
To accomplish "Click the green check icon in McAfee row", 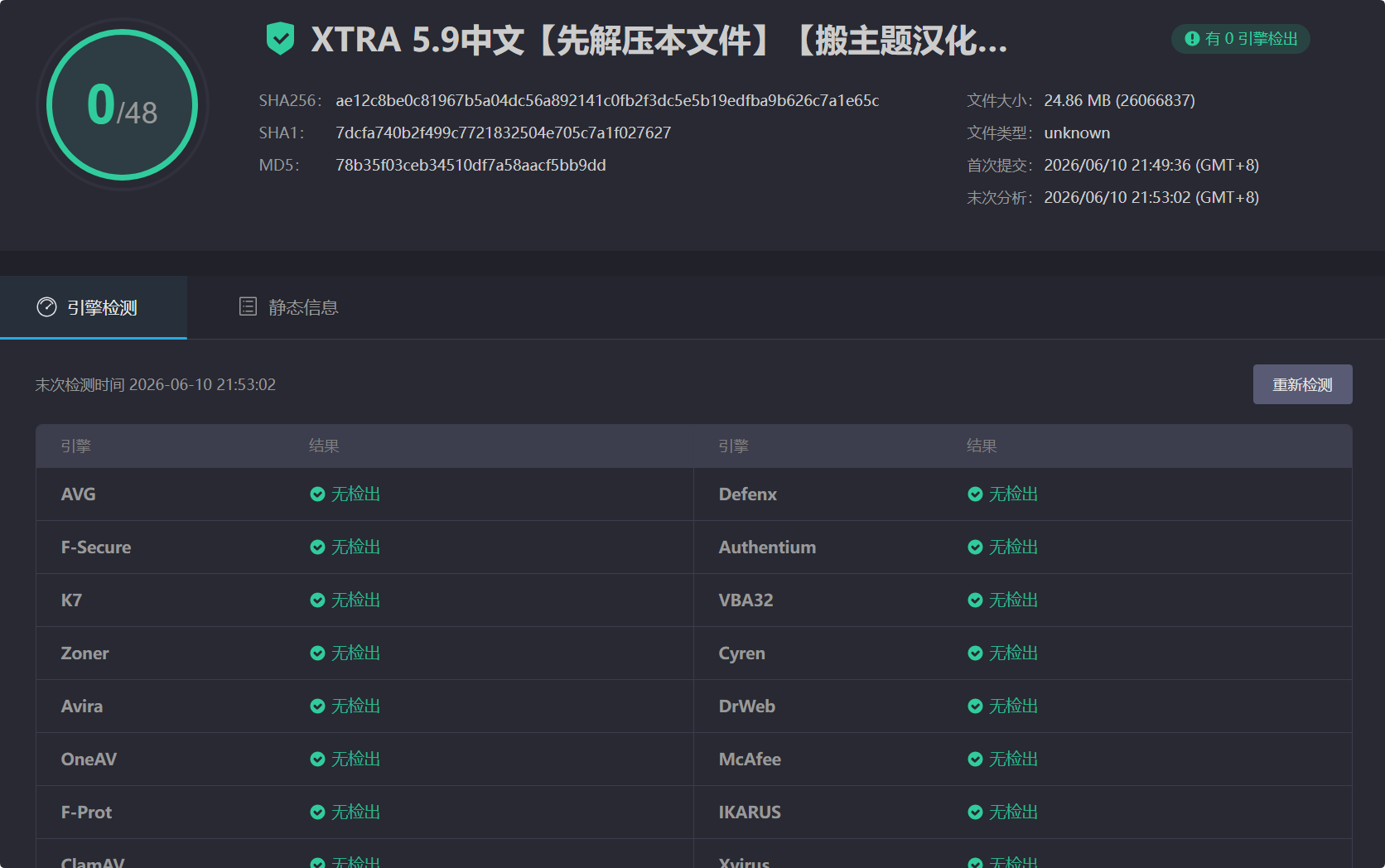I will click(975, 759).
